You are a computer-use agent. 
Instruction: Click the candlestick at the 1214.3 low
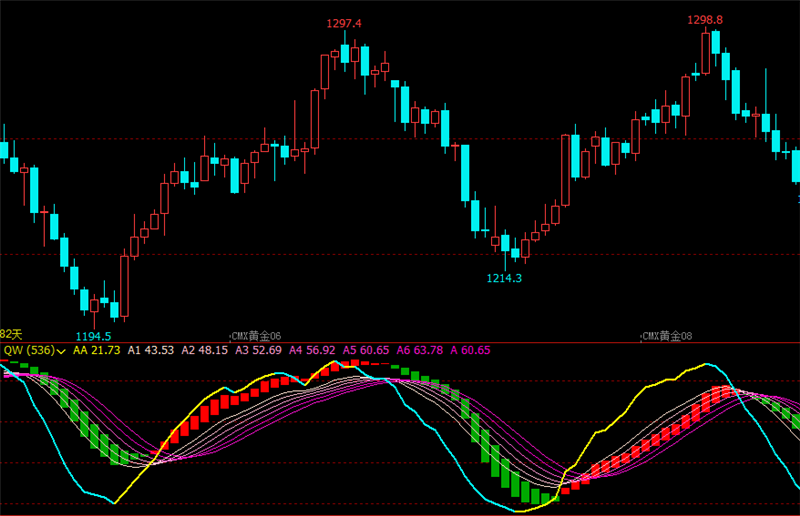505,249
